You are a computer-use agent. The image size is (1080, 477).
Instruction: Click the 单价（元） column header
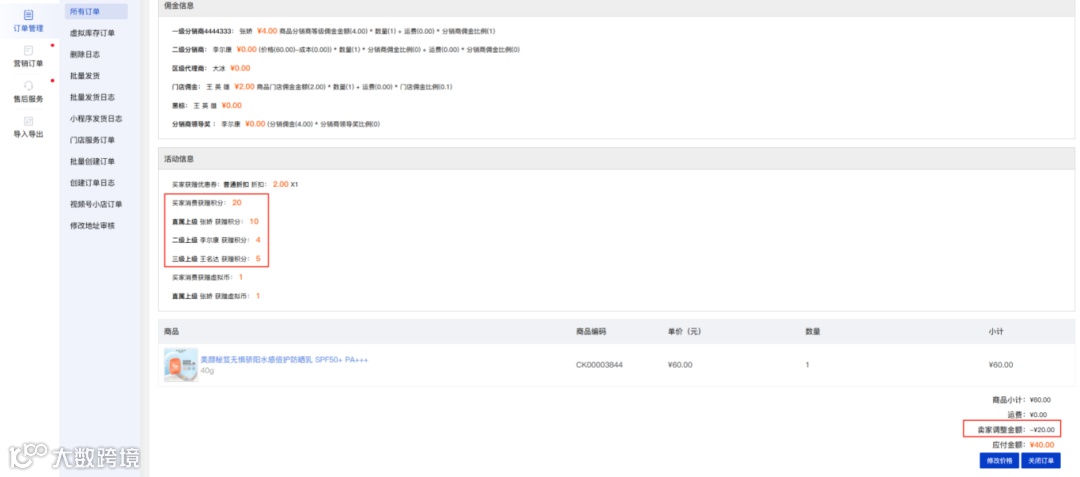click(684, 332)
